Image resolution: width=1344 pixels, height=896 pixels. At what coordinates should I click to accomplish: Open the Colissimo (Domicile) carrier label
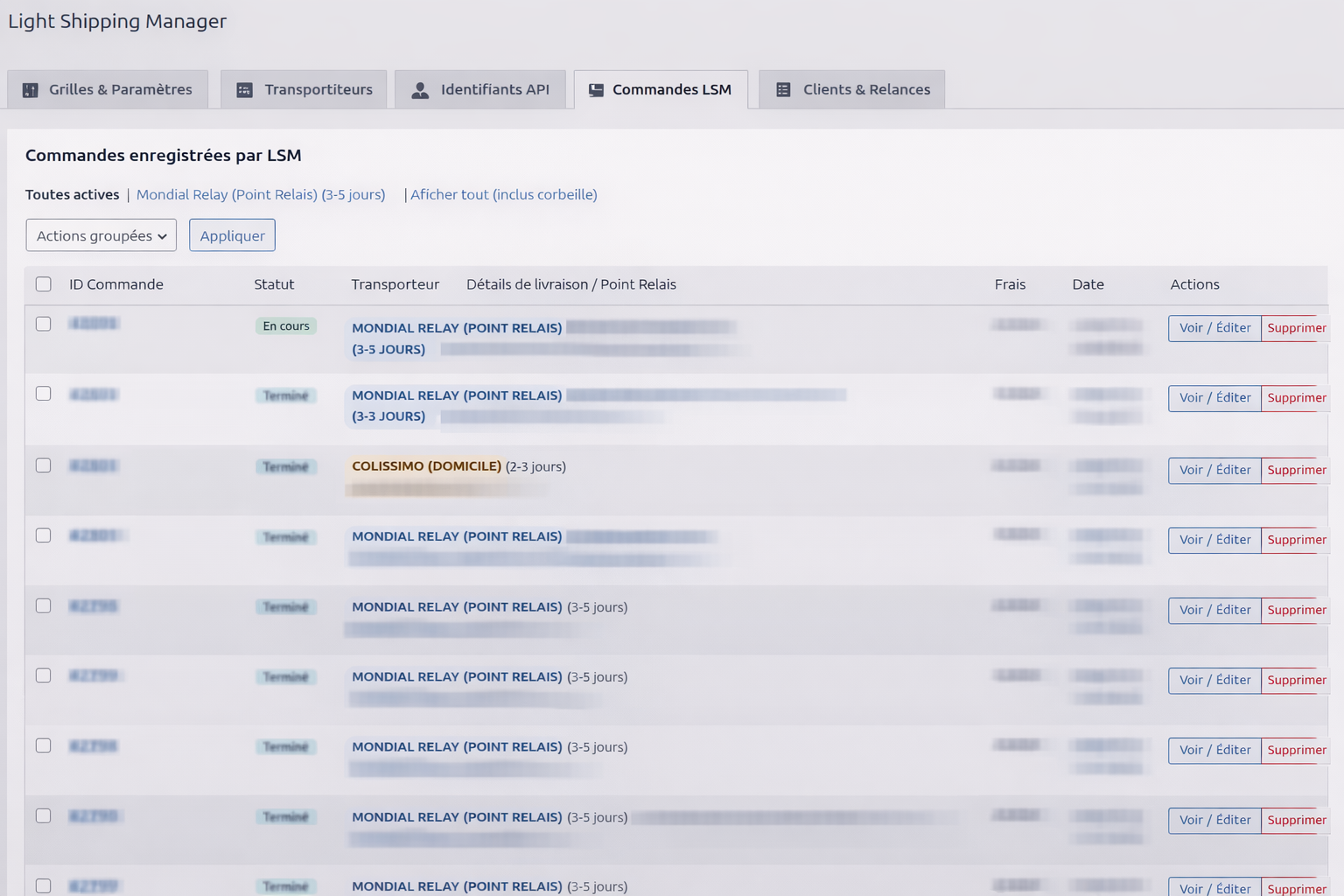click(x=426, y=466)
